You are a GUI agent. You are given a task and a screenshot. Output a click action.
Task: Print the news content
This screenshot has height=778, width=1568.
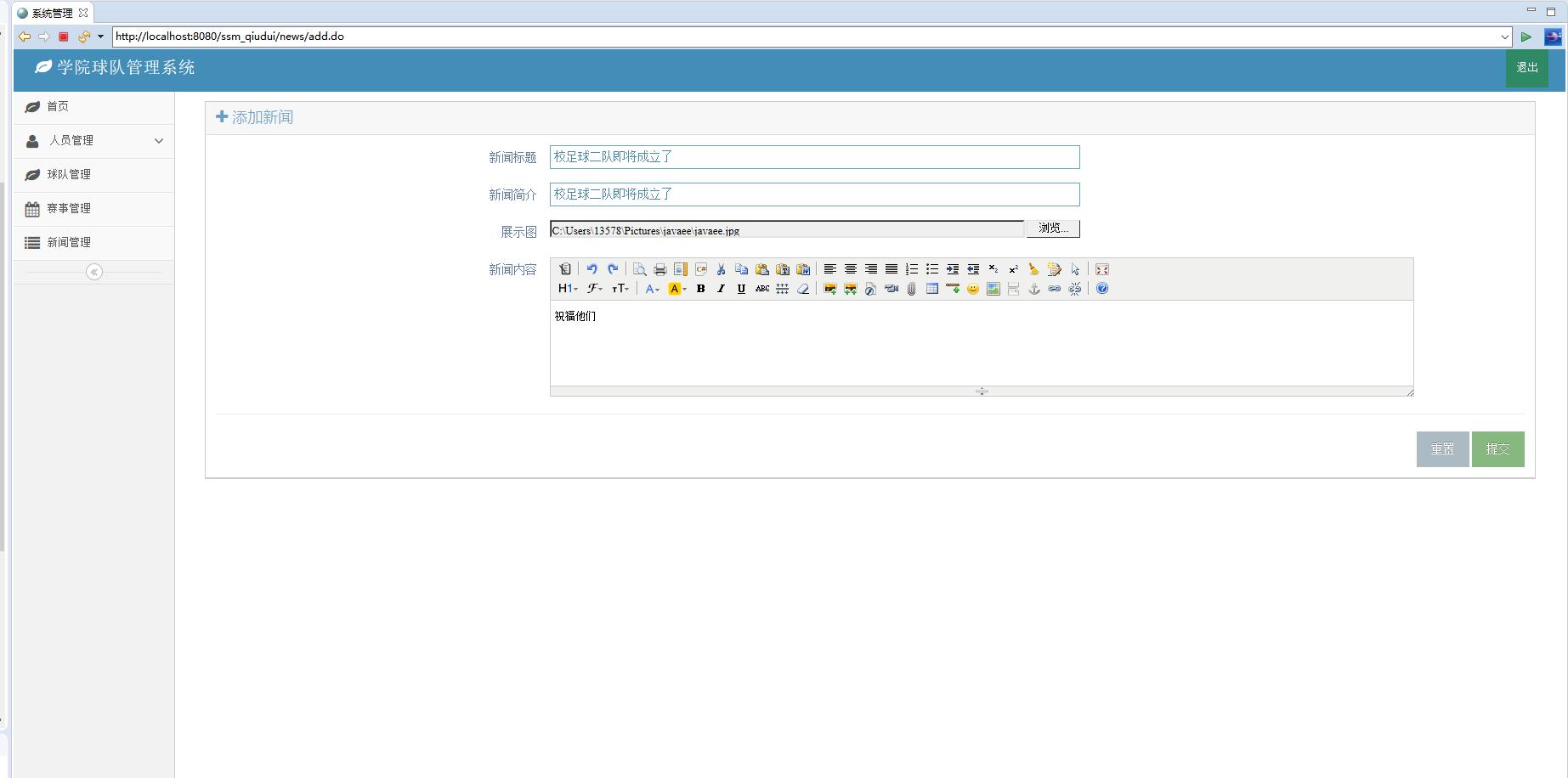point(660,269)
